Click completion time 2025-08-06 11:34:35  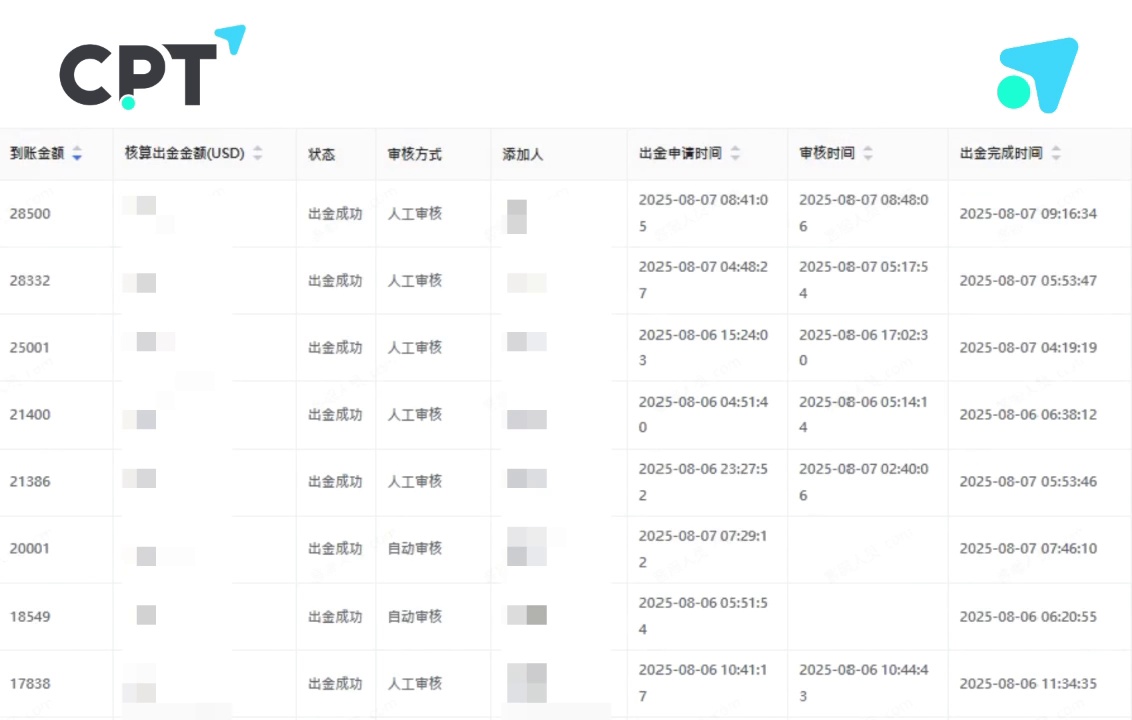1028,683
